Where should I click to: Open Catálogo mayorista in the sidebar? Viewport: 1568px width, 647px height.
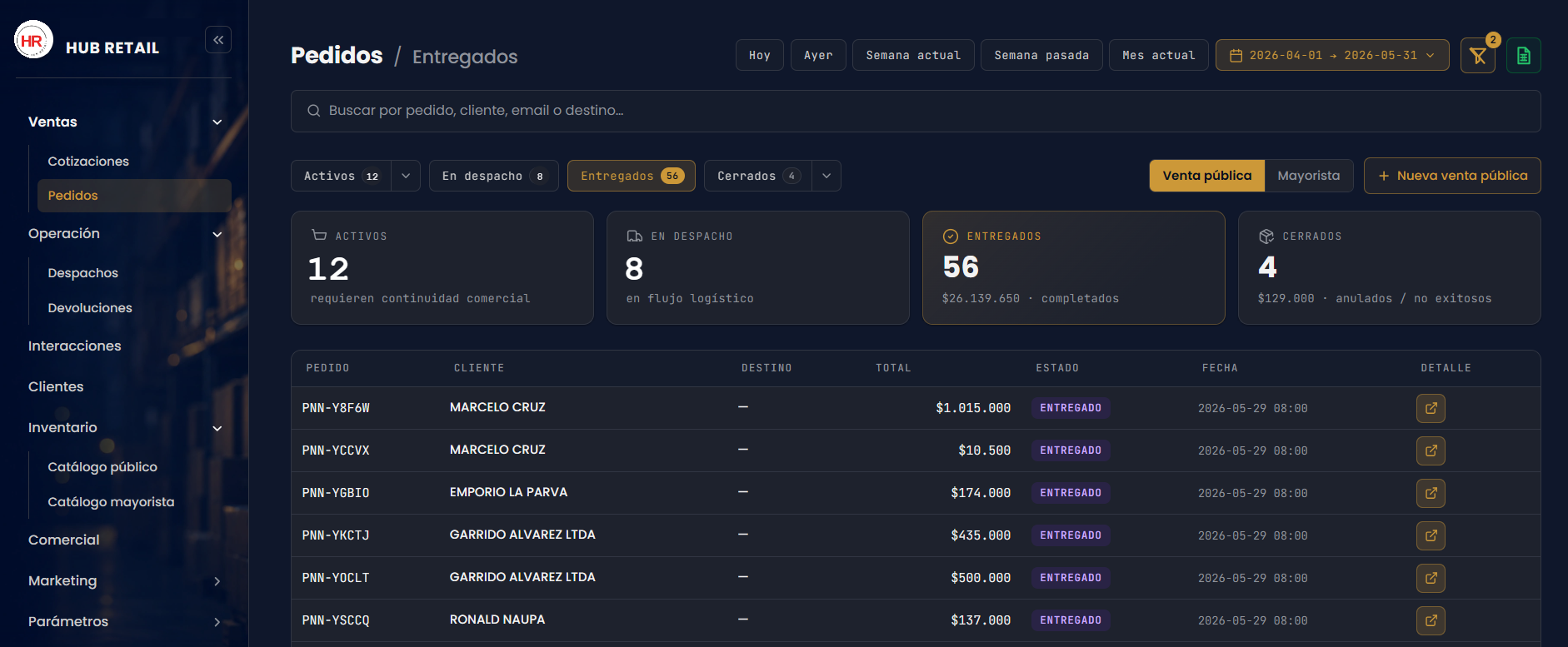coord(111,502)
